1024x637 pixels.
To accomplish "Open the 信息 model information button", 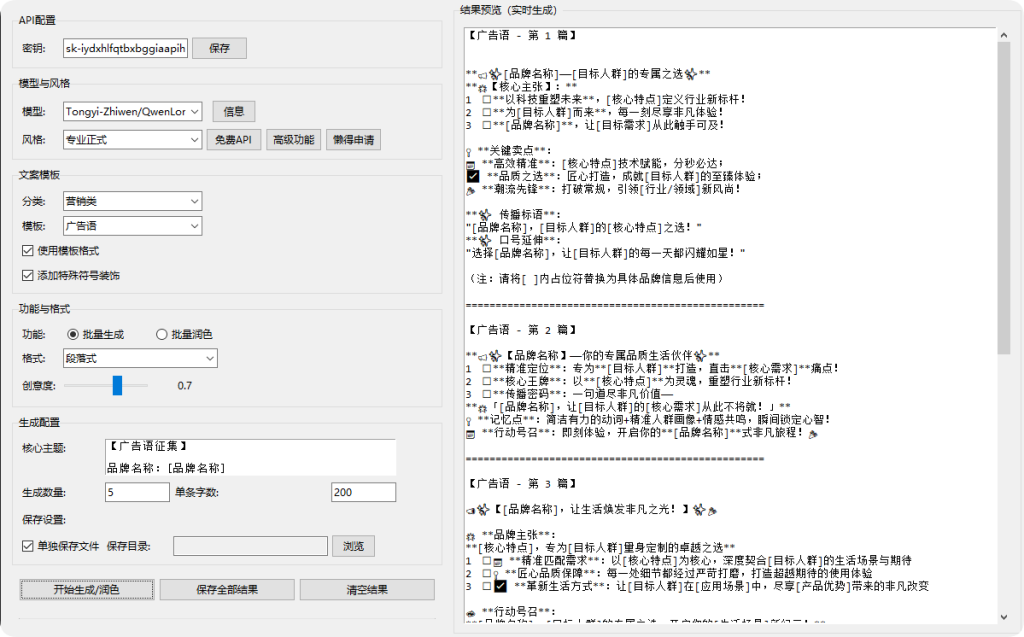I will [233, 111].
